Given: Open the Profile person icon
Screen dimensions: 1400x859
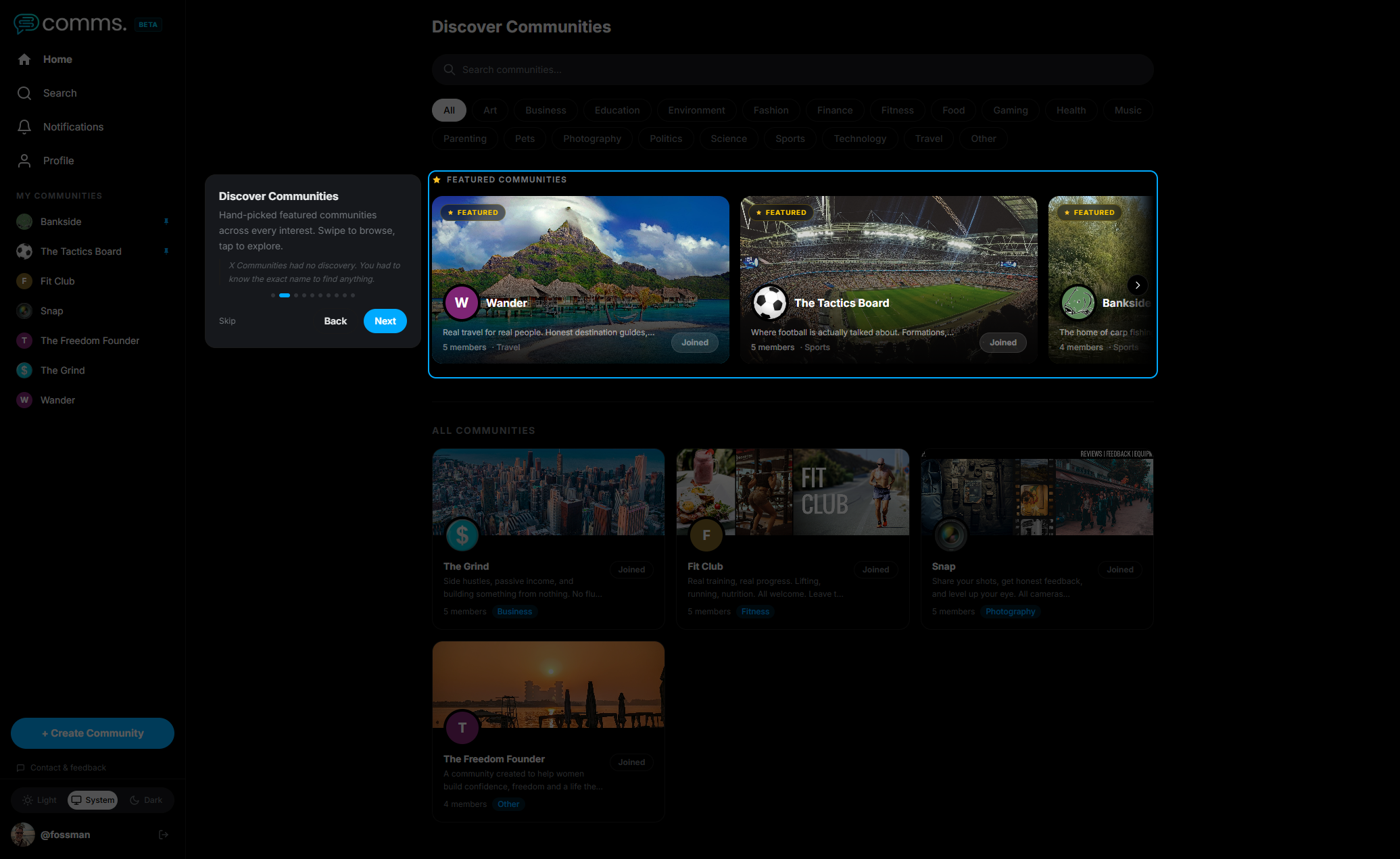Looking at the screenshot, I should pos(24,161).
